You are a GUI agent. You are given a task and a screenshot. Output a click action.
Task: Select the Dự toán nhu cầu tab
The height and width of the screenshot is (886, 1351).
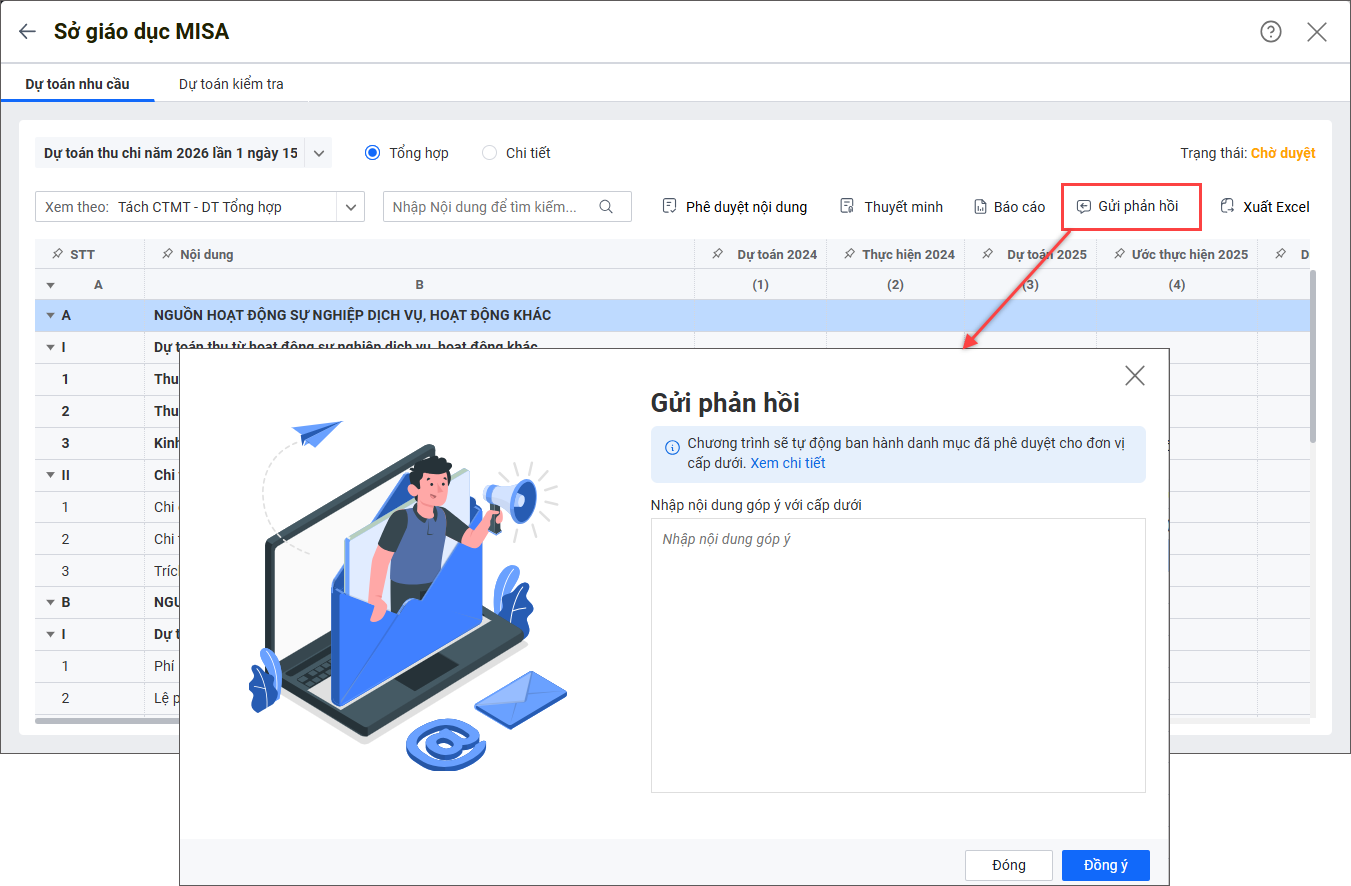click(77, 84)
